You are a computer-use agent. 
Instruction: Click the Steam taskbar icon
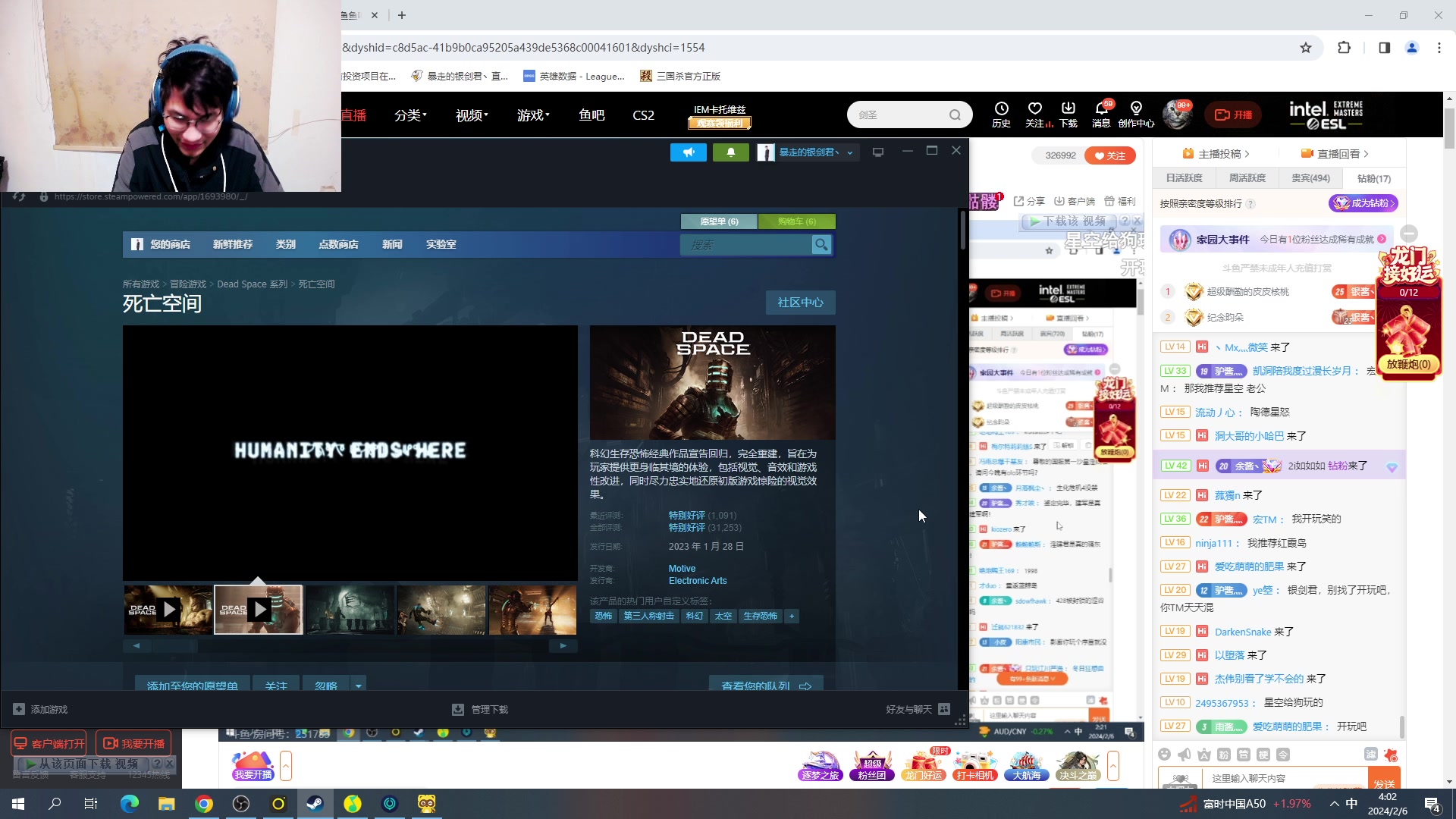(x=315, y=804)
